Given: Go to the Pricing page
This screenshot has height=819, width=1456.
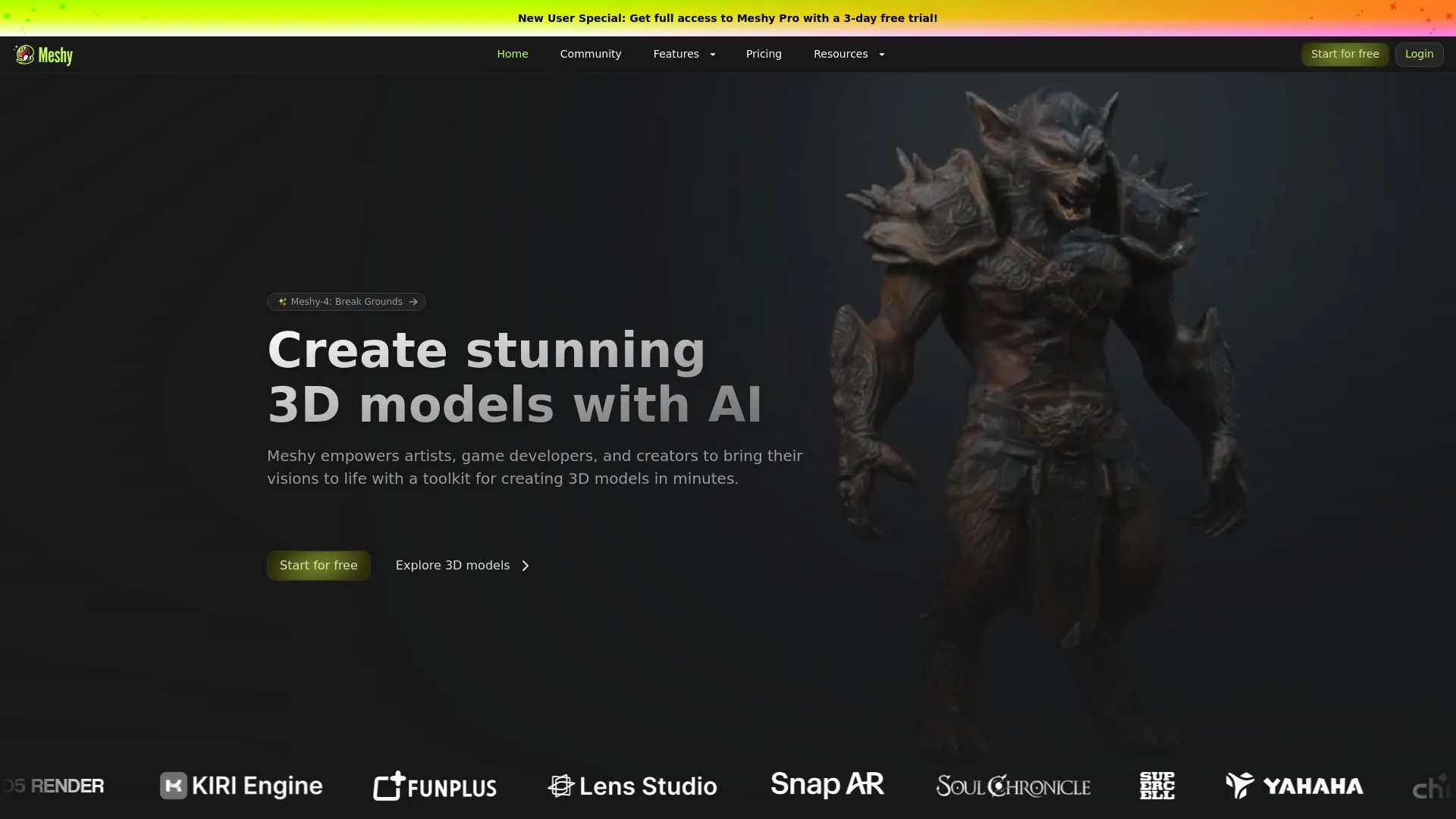Looking at the screenshot, I should tap(763, 55).
